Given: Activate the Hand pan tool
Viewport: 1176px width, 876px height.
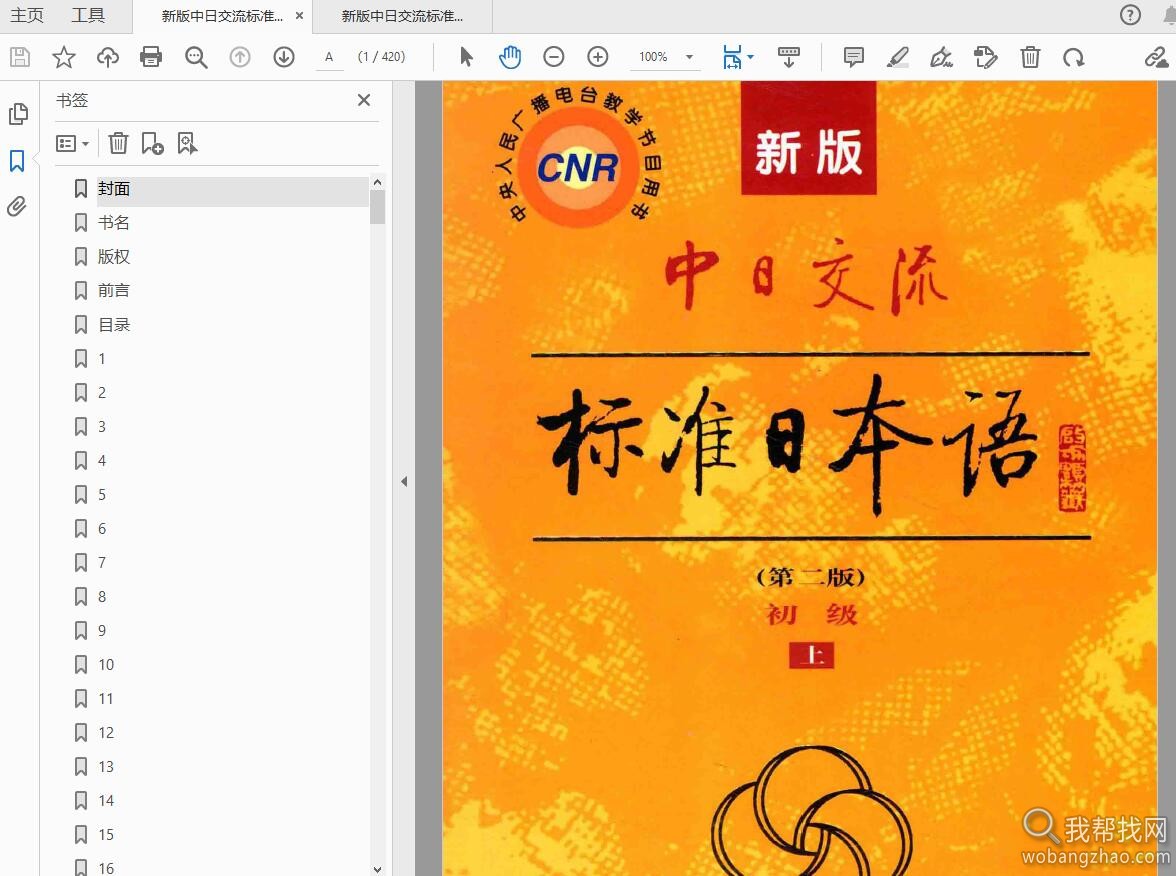Looking at the screenshot, I should [510, 57].
